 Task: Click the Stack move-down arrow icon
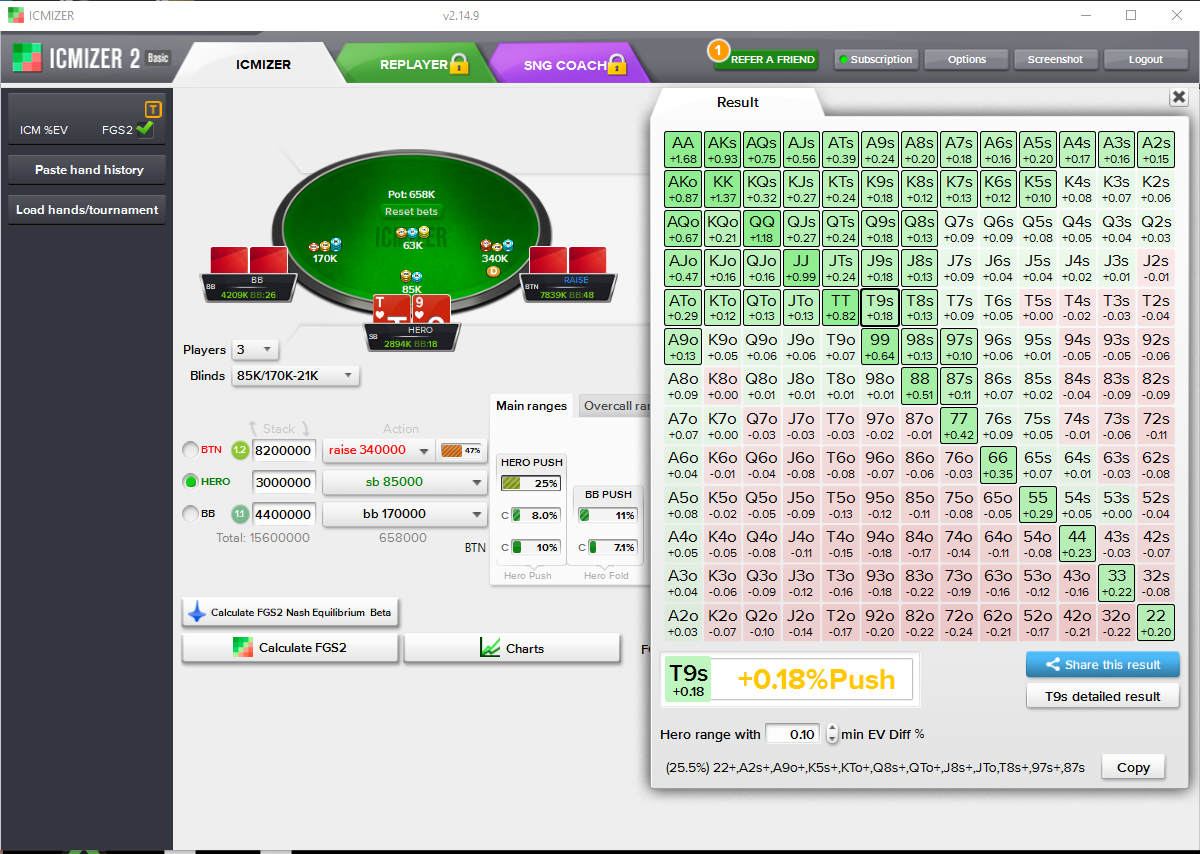pyautogui.click(x=306, y=428)
